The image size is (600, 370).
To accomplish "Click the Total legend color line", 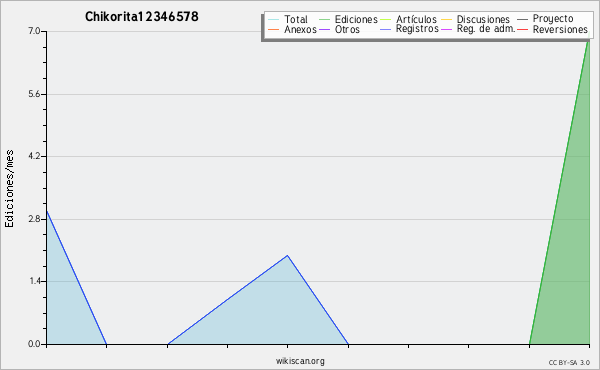I will [274, 20].
